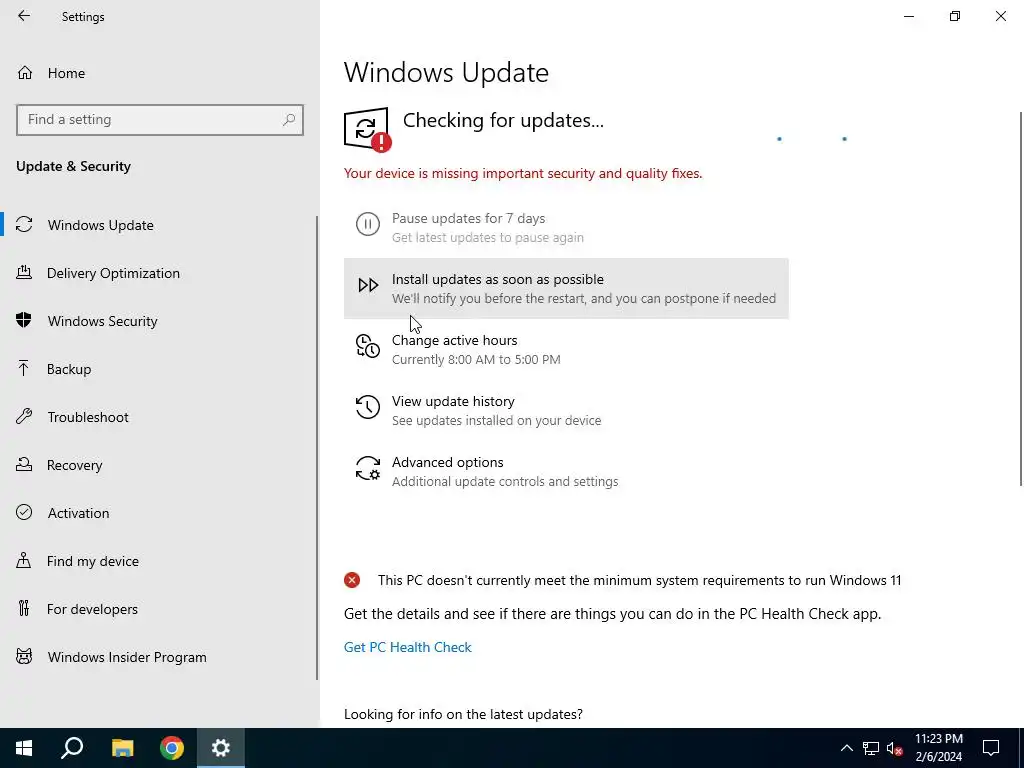Click the Home house icon
The height and width of the screenshot is (768, 1024).
[x=25, y=72]
